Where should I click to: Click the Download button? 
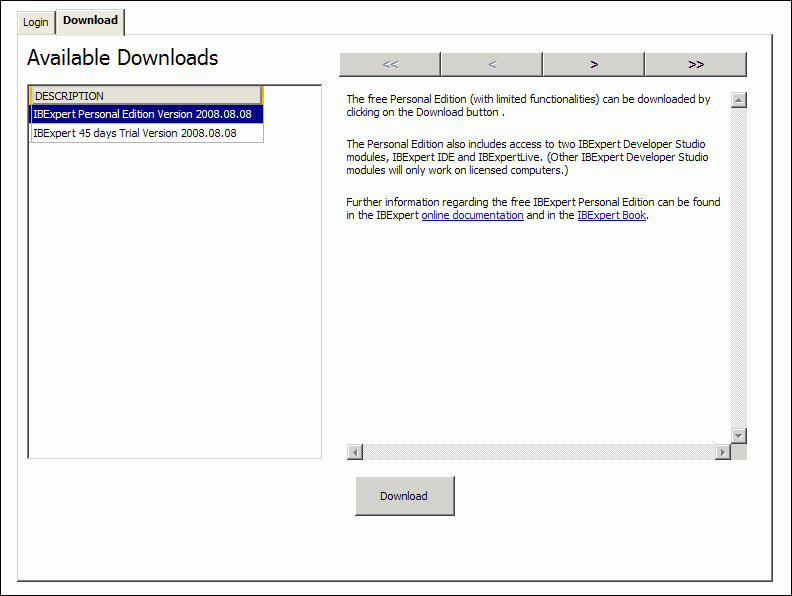tap(405, 496)
